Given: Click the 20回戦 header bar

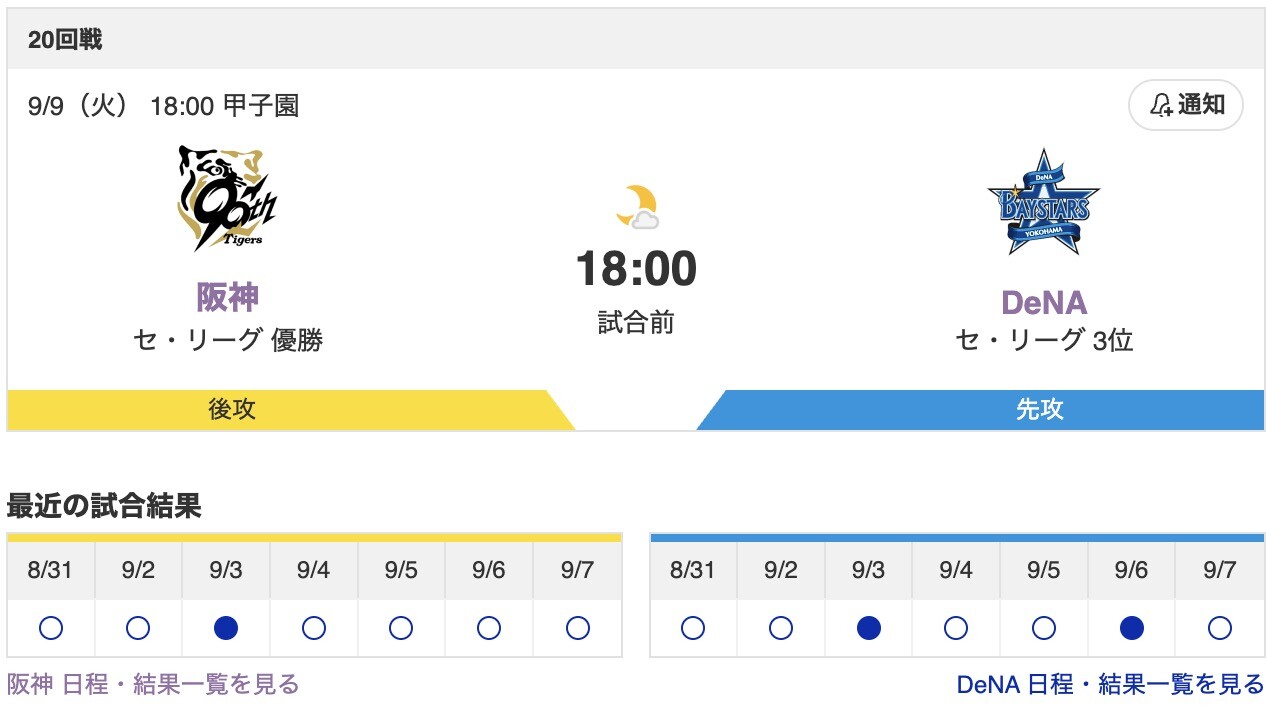Looking at the screenshot, I should tap(635, 40).
